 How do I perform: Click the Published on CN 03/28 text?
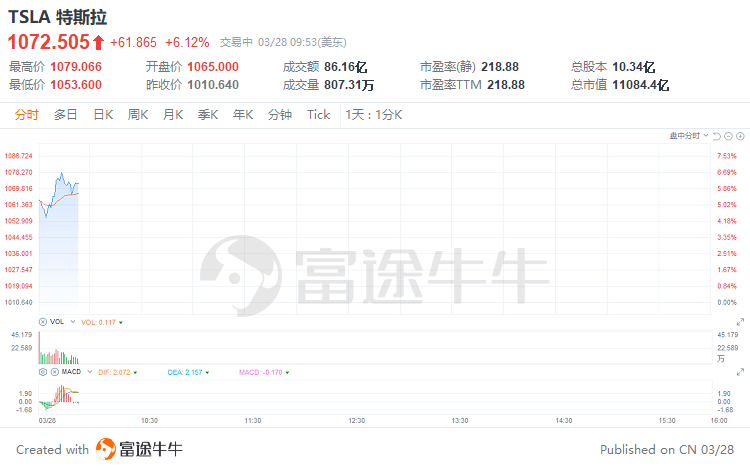click(x=667, y=450)
